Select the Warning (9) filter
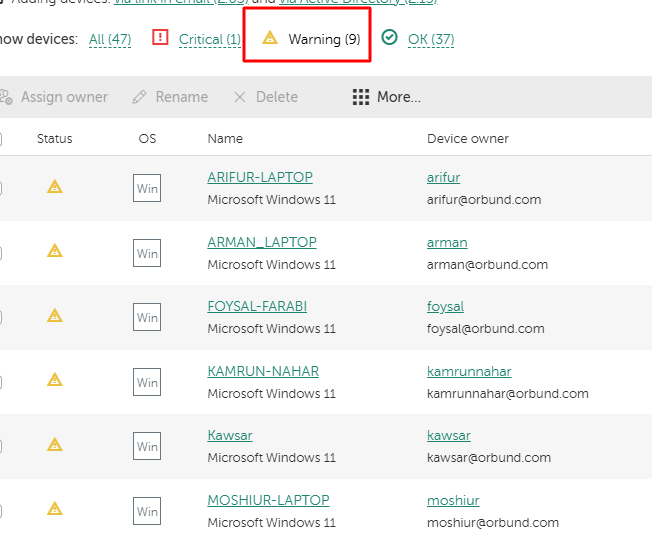 [324, 39]
